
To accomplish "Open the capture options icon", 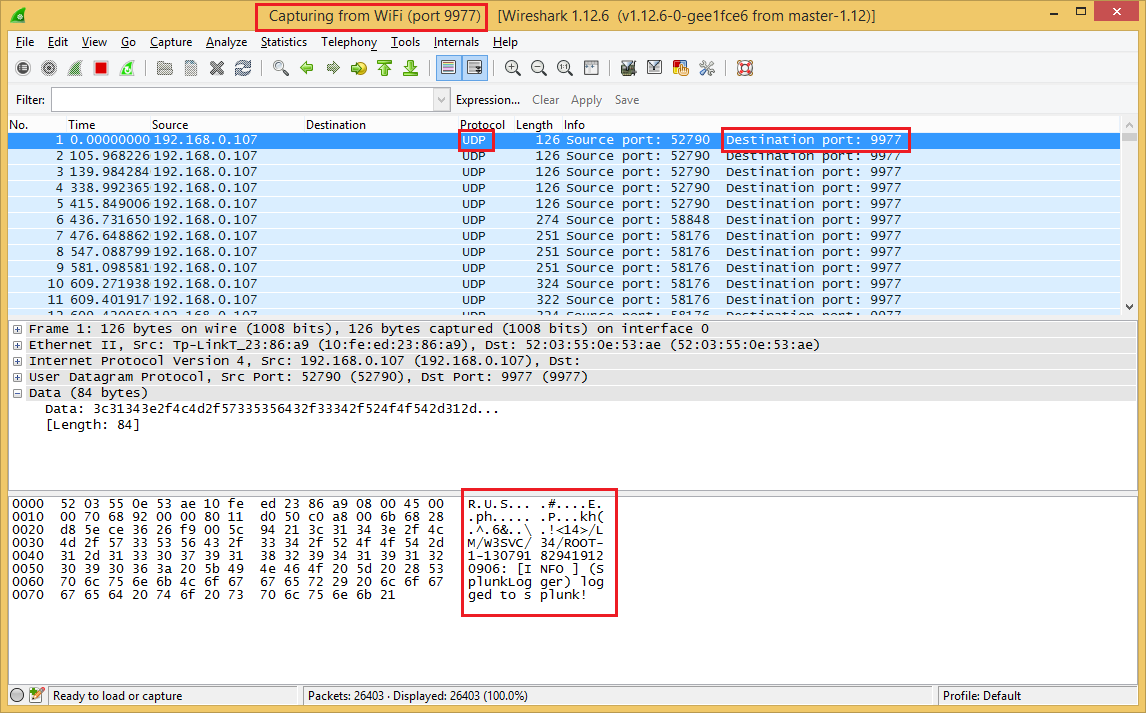I will click(x=49, y=68).
